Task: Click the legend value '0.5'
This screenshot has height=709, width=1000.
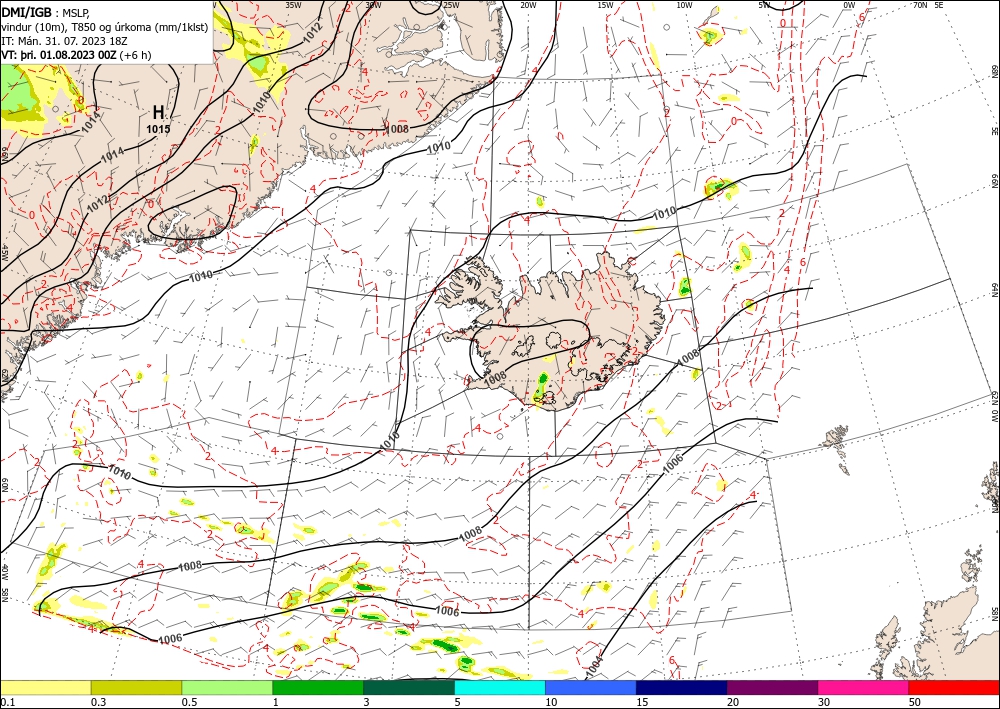Action: point(188,702)
